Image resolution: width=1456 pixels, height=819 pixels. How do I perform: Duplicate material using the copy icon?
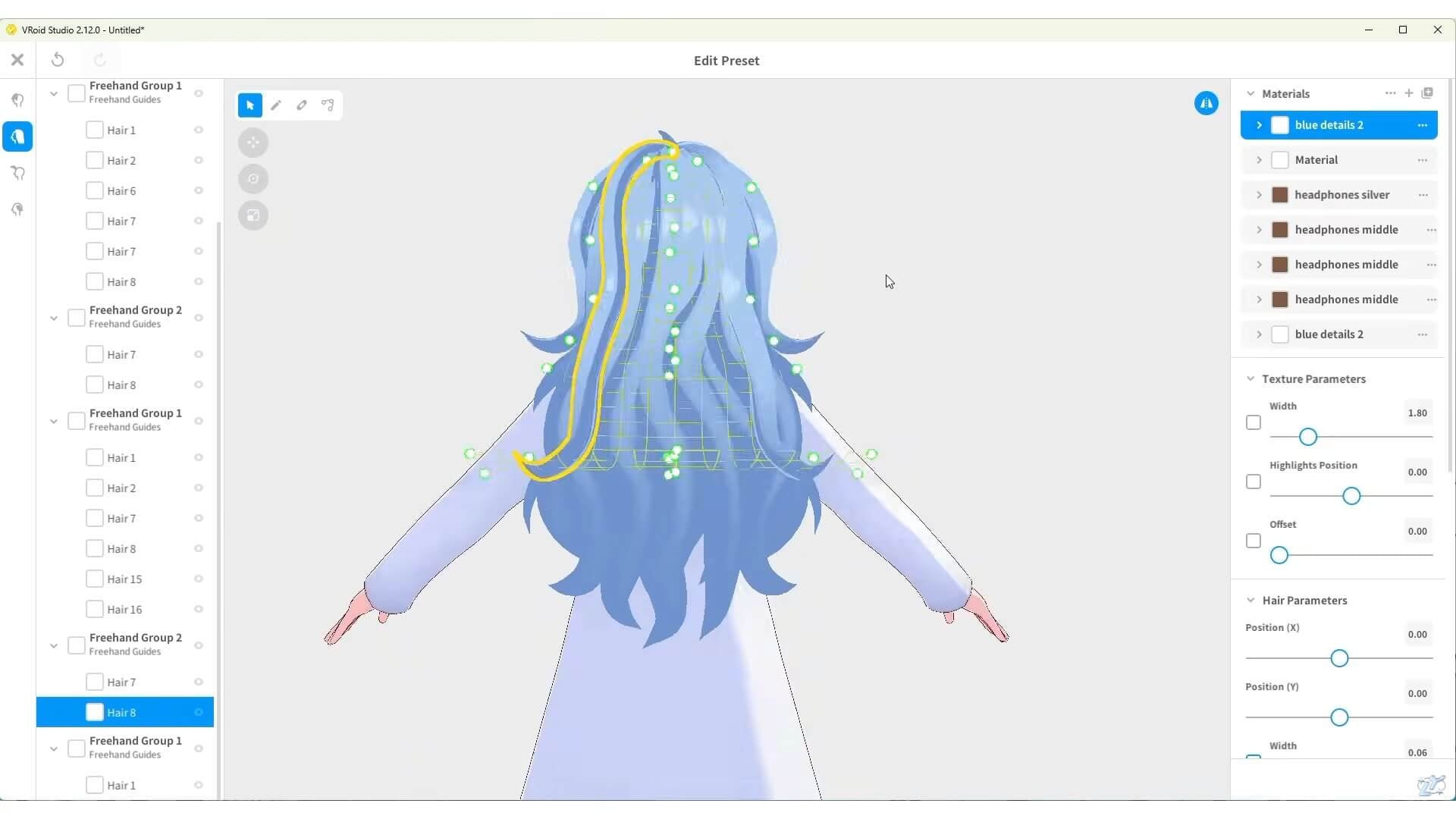click(1427, 93)
